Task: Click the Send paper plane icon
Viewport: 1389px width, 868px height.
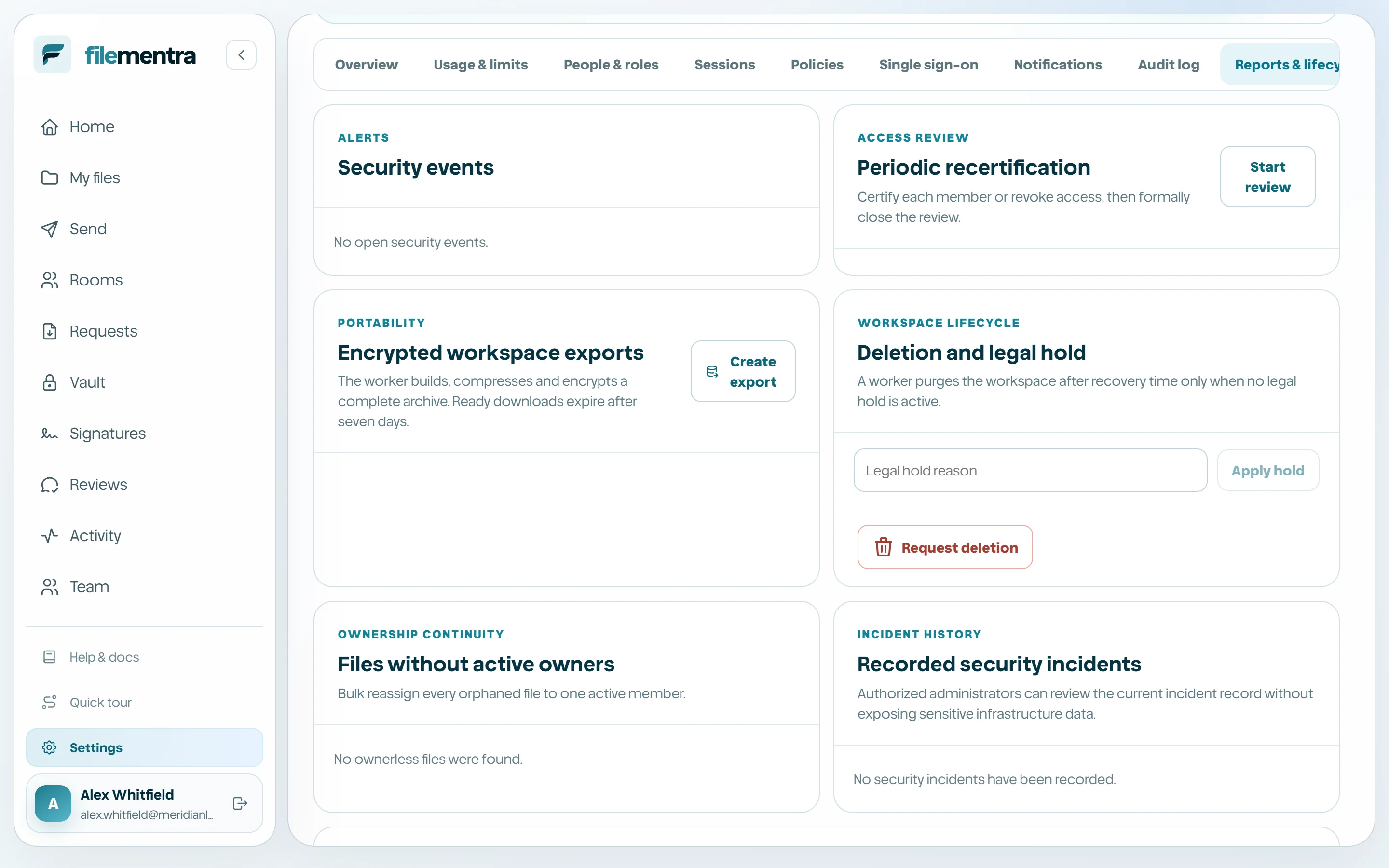Action: point(49,229)
